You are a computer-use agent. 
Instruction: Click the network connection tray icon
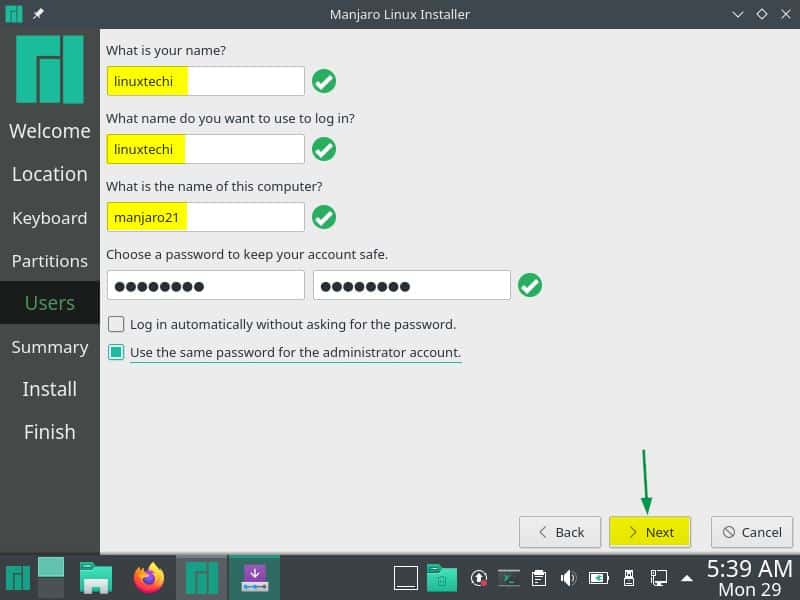pos(658,577)
